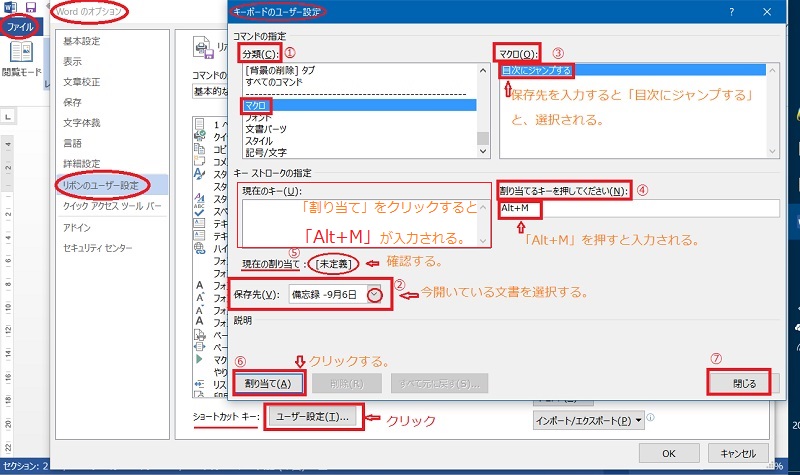Click the tab selector L icon by ruler
Screen dimensions: 800x475
[x=8, y=117]
